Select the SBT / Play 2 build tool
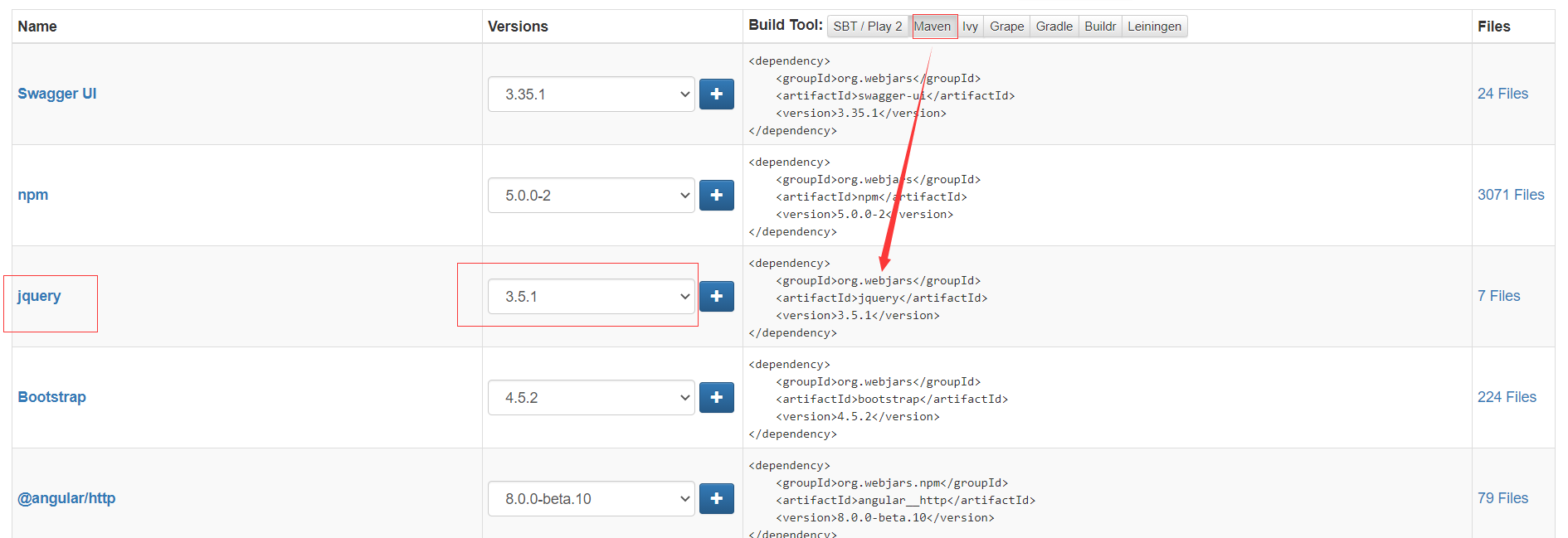Viewport: 1568px width, 538px height. [868, 27]
